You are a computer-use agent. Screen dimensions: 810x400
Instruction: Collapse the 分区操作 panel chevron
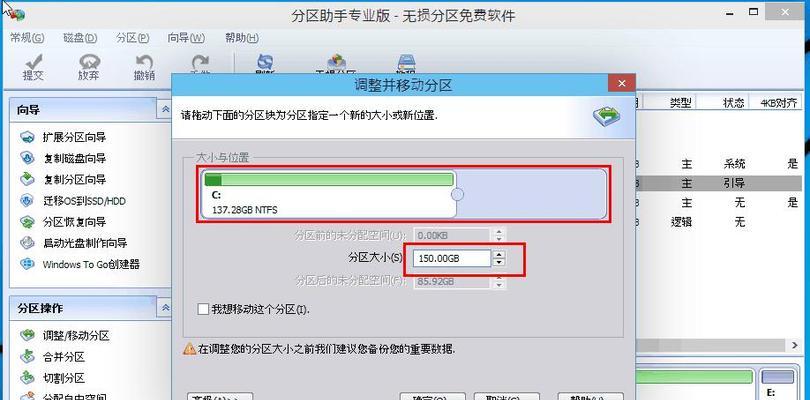(x=165, y=307)
